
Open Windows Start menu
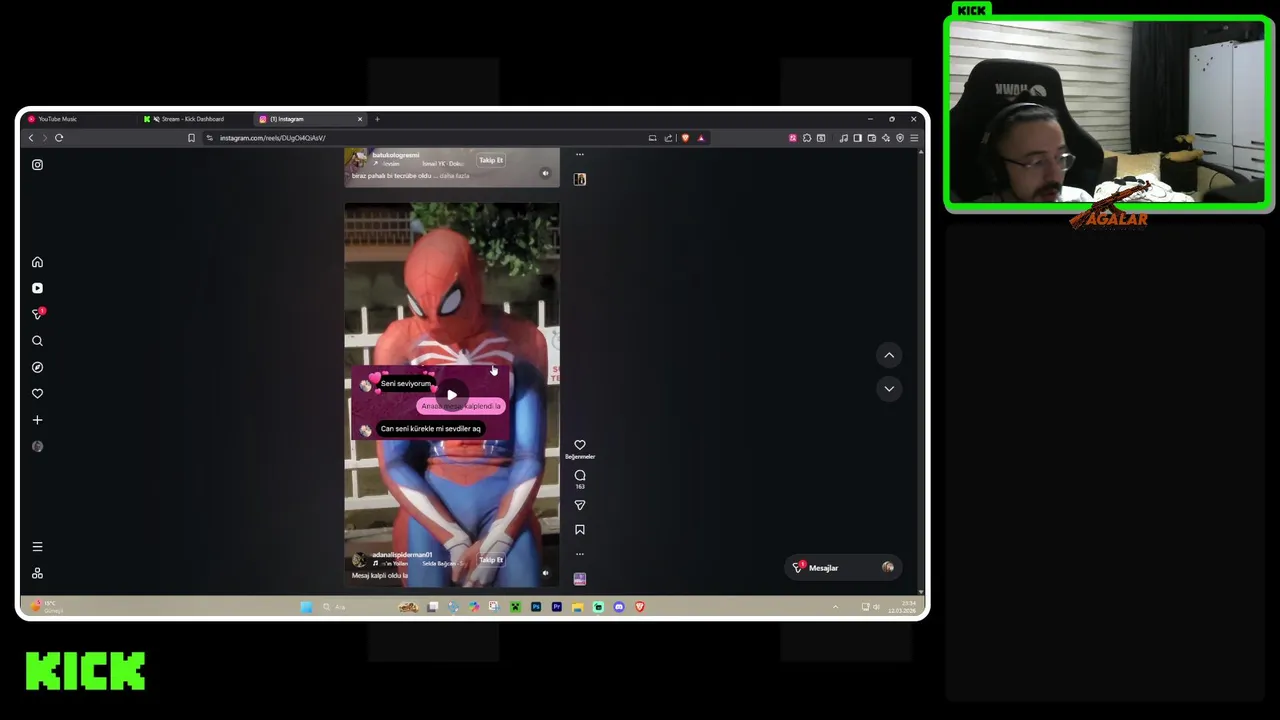coord(306,607)
